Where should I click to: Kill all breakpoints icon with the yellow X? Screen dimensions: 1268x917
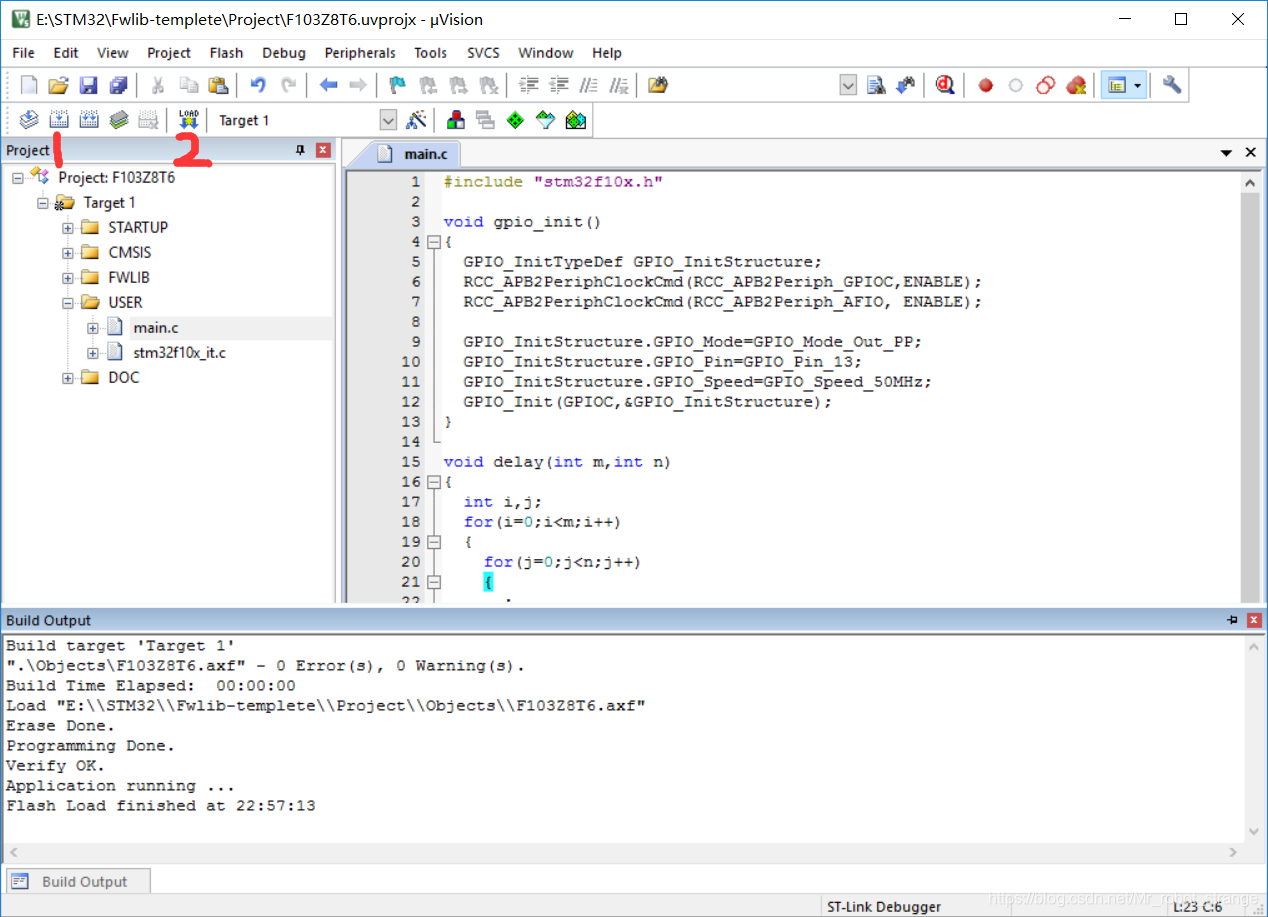coord(1076,86)
